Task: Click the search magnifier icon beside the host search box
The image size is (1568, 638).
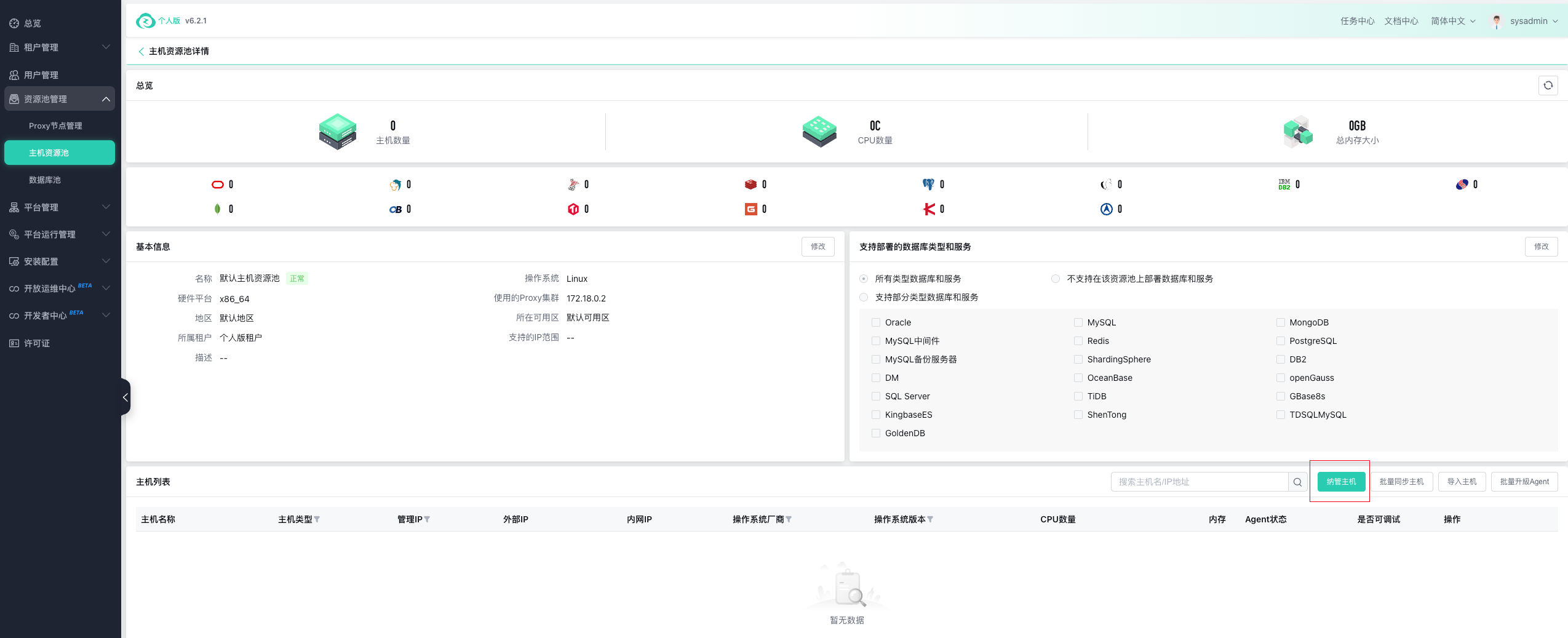Action: tap(1297, 482)
